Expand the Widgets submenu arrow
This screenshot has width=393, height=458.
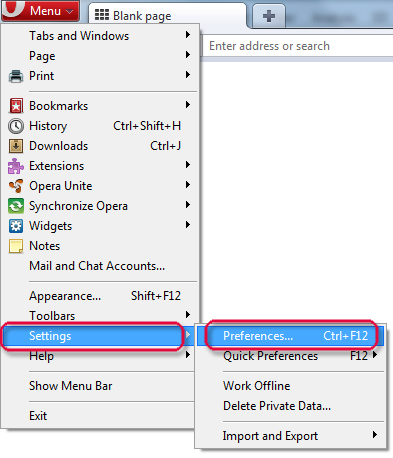coord(188,225)
